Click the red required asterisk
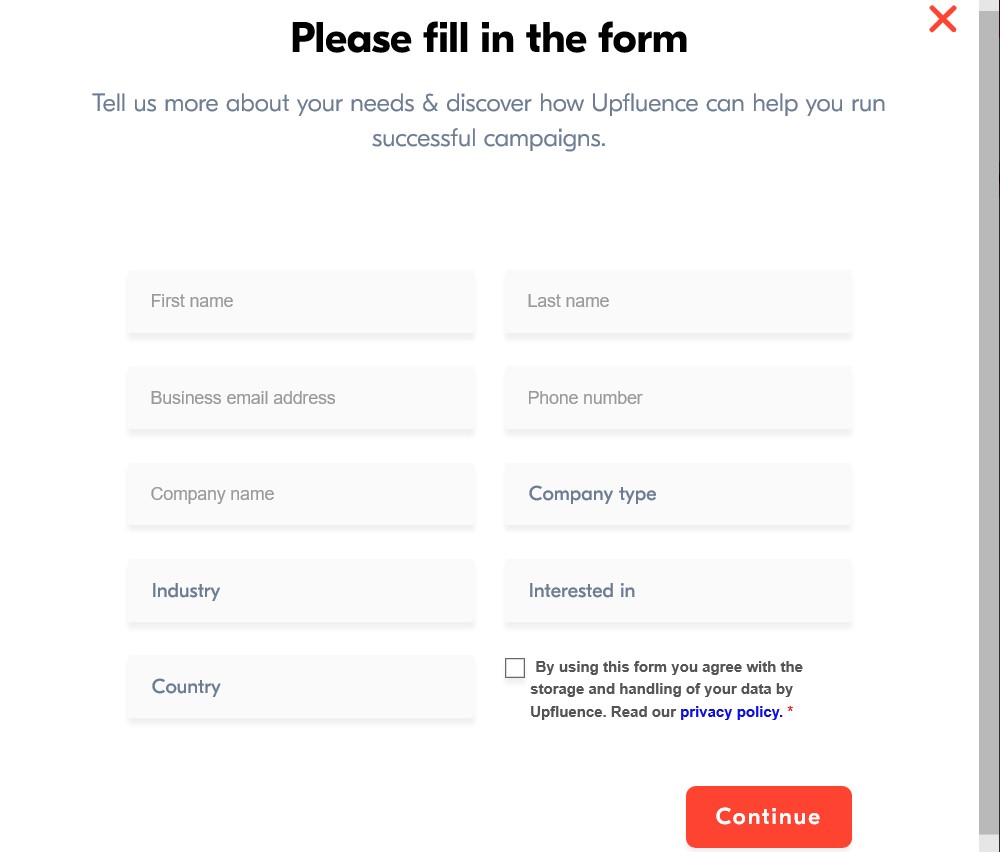 tap(791, 712)
